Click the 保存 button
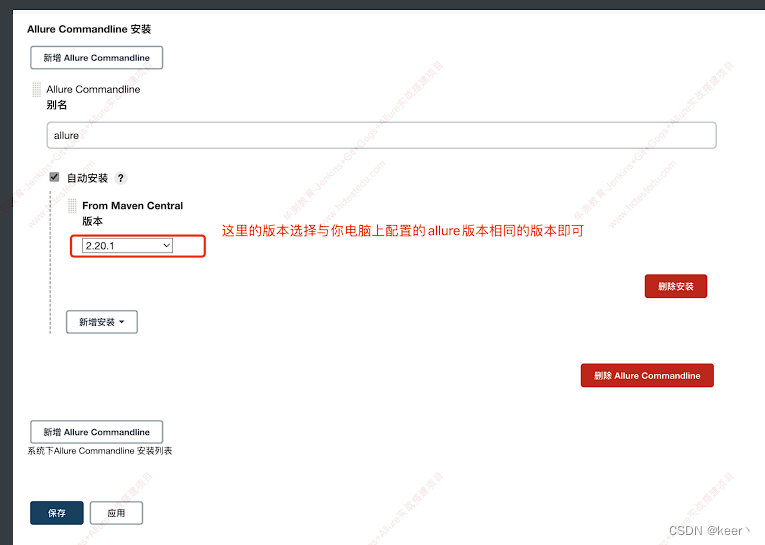This screenshot has width=765, height=545. coord(57,513)
